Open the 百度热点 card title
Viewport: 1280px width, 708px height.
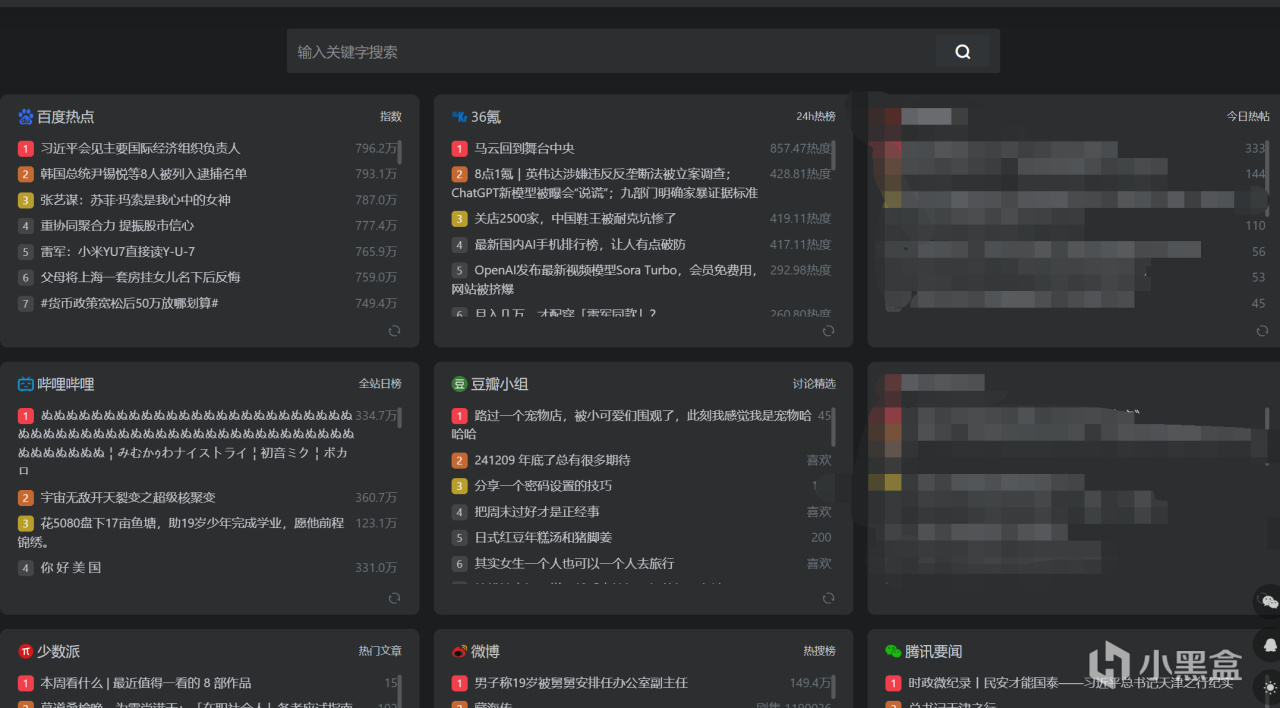[66, 117]
